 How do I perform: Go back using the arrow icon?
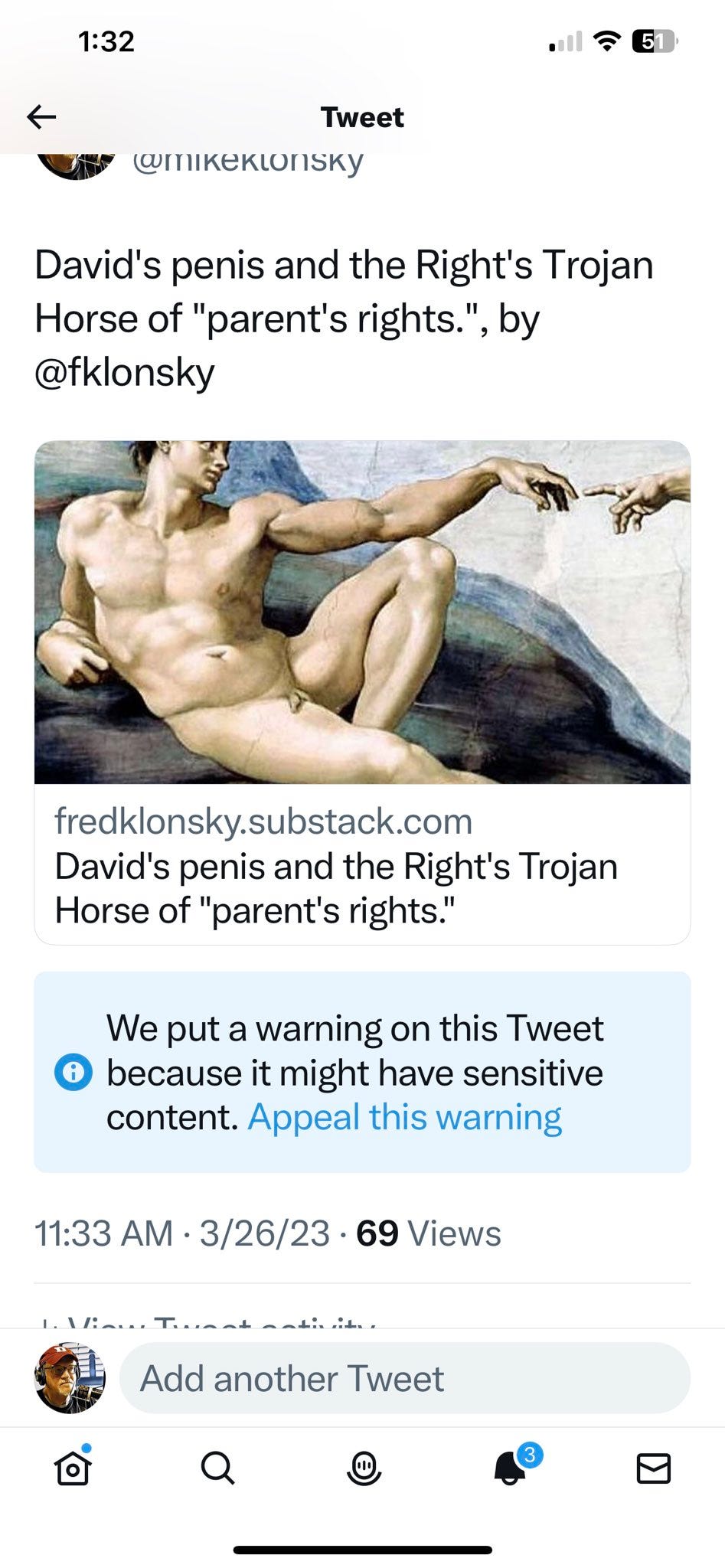41,117
